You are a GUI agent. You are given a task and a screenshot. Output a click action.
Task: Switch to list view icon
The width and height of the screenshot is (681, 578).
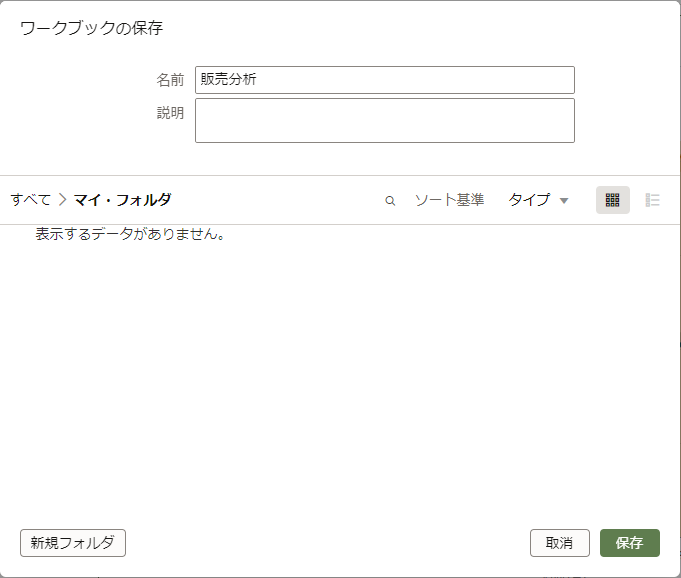click(652, 200)
